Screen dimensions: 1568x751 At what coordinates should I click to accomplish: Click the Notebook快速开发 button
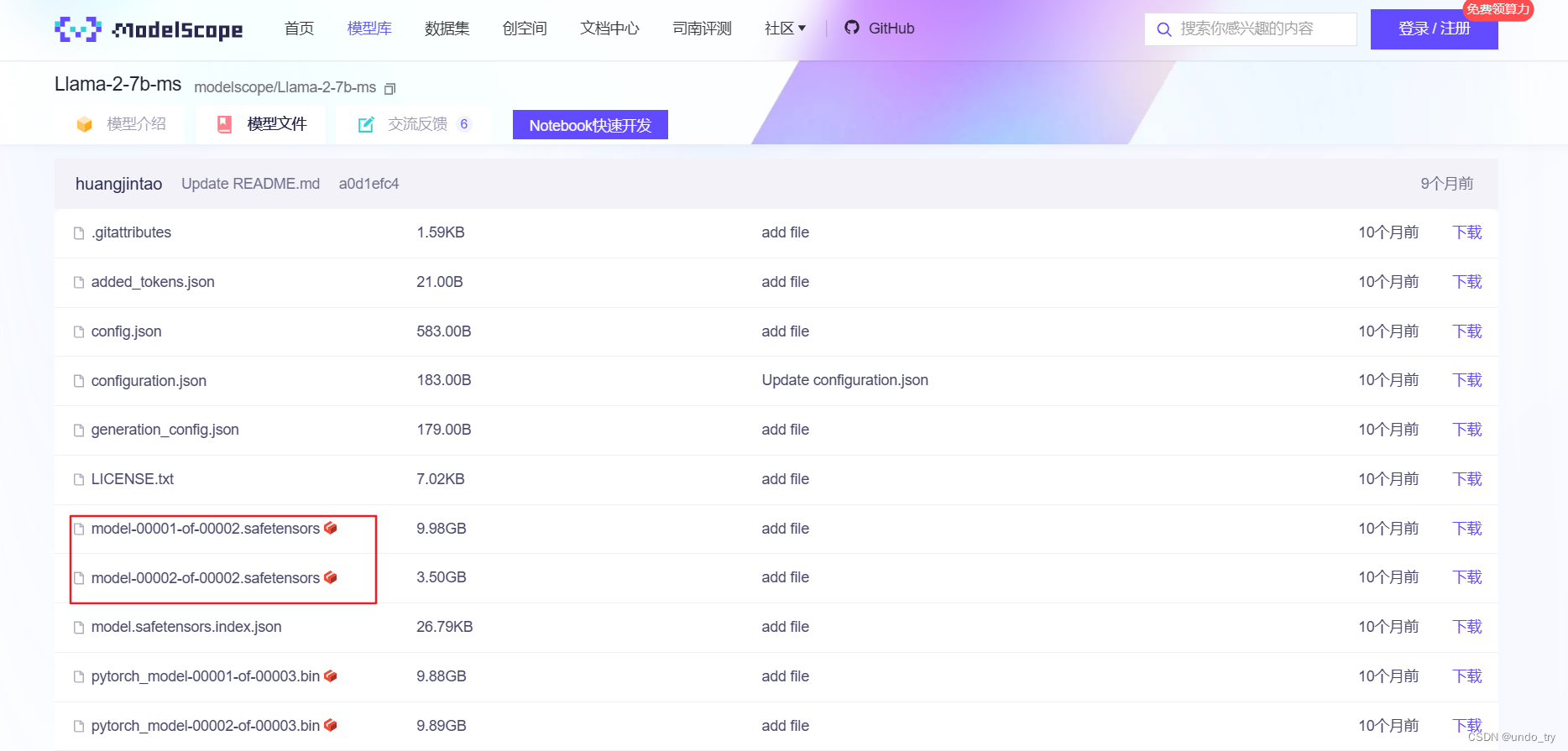coord(590,125)
